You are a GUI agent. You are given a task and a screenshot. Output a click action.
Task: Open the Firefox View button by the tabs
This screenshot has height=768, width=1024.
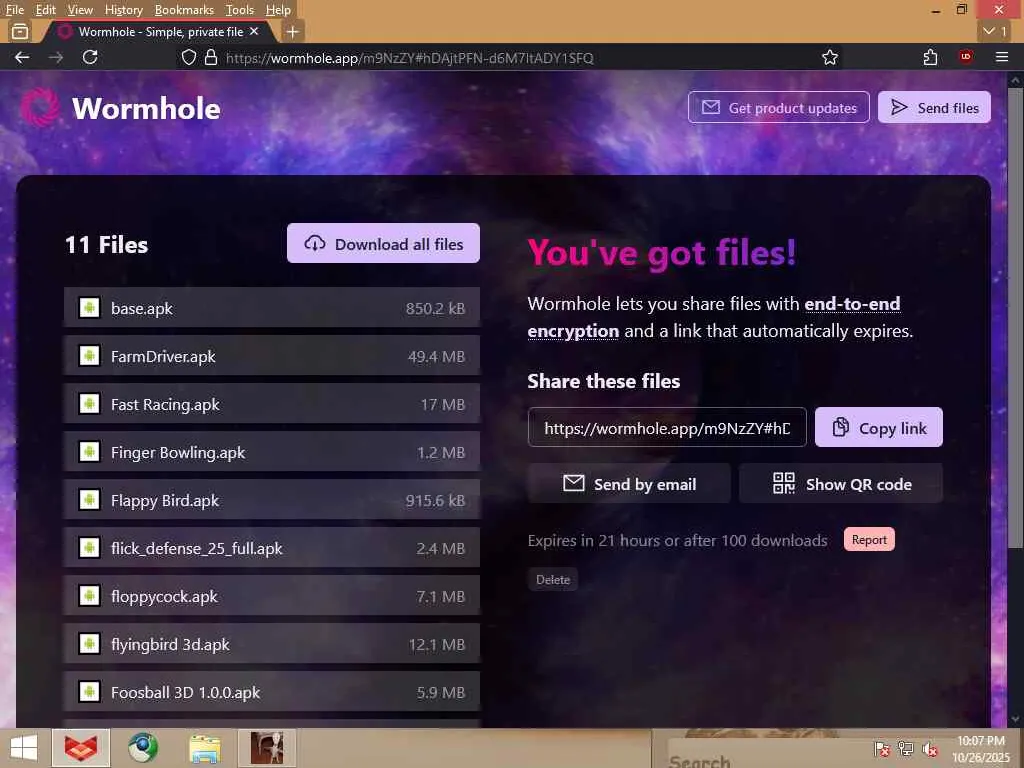tap(20, 31)
